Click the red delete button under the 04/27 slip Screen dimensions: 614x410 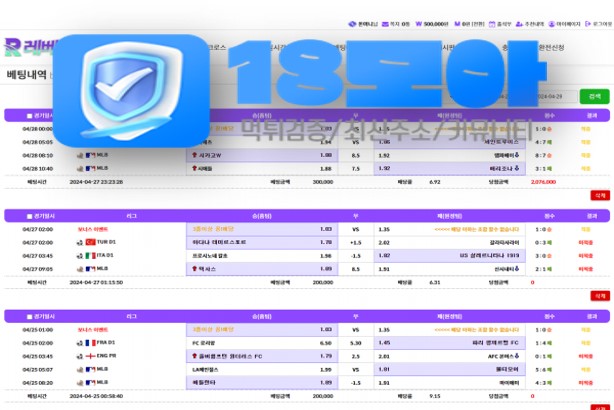click(600, 296)
